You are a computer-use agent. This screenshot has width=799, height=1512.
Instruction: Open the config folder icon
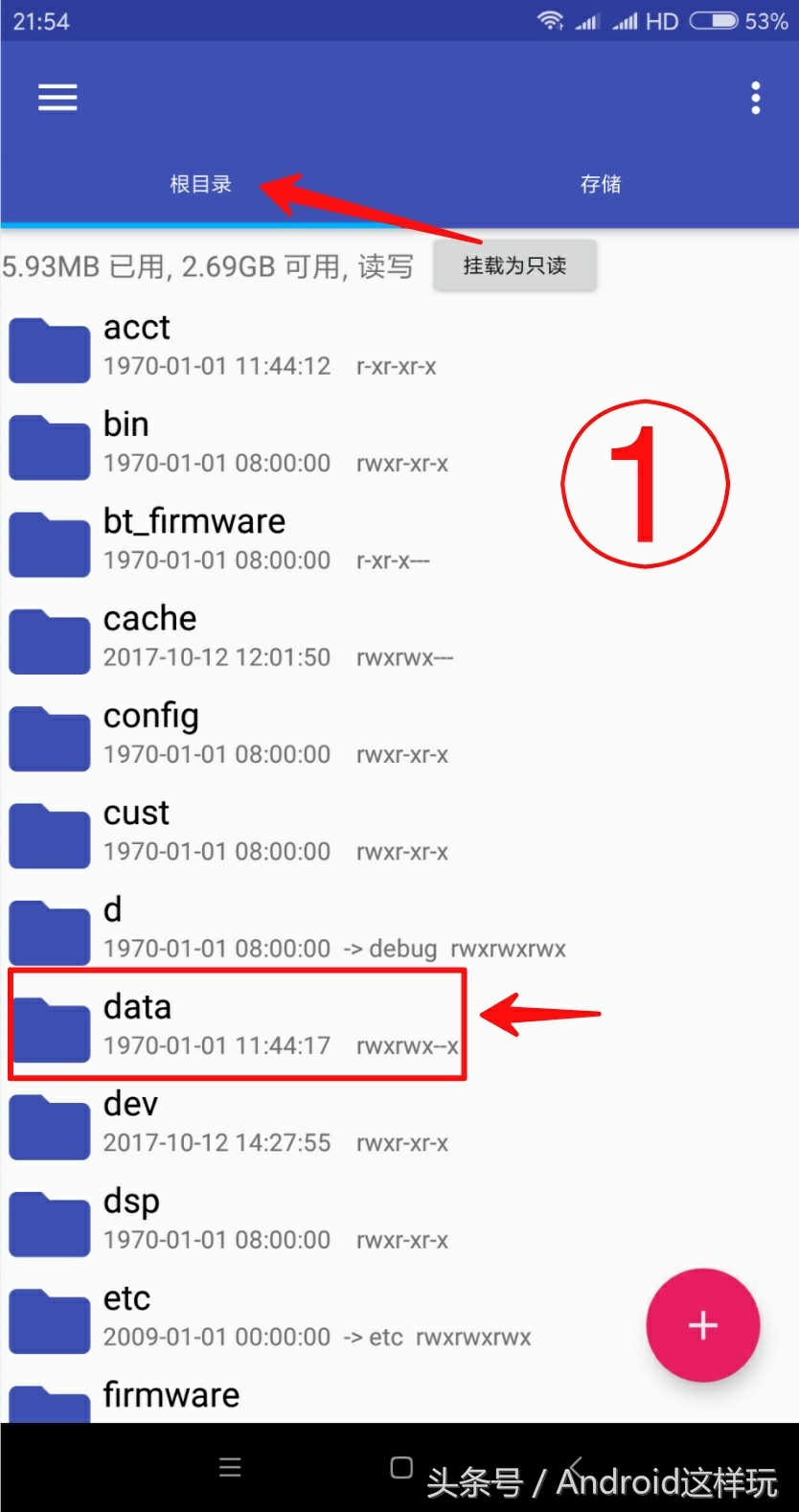pos(50,738)
